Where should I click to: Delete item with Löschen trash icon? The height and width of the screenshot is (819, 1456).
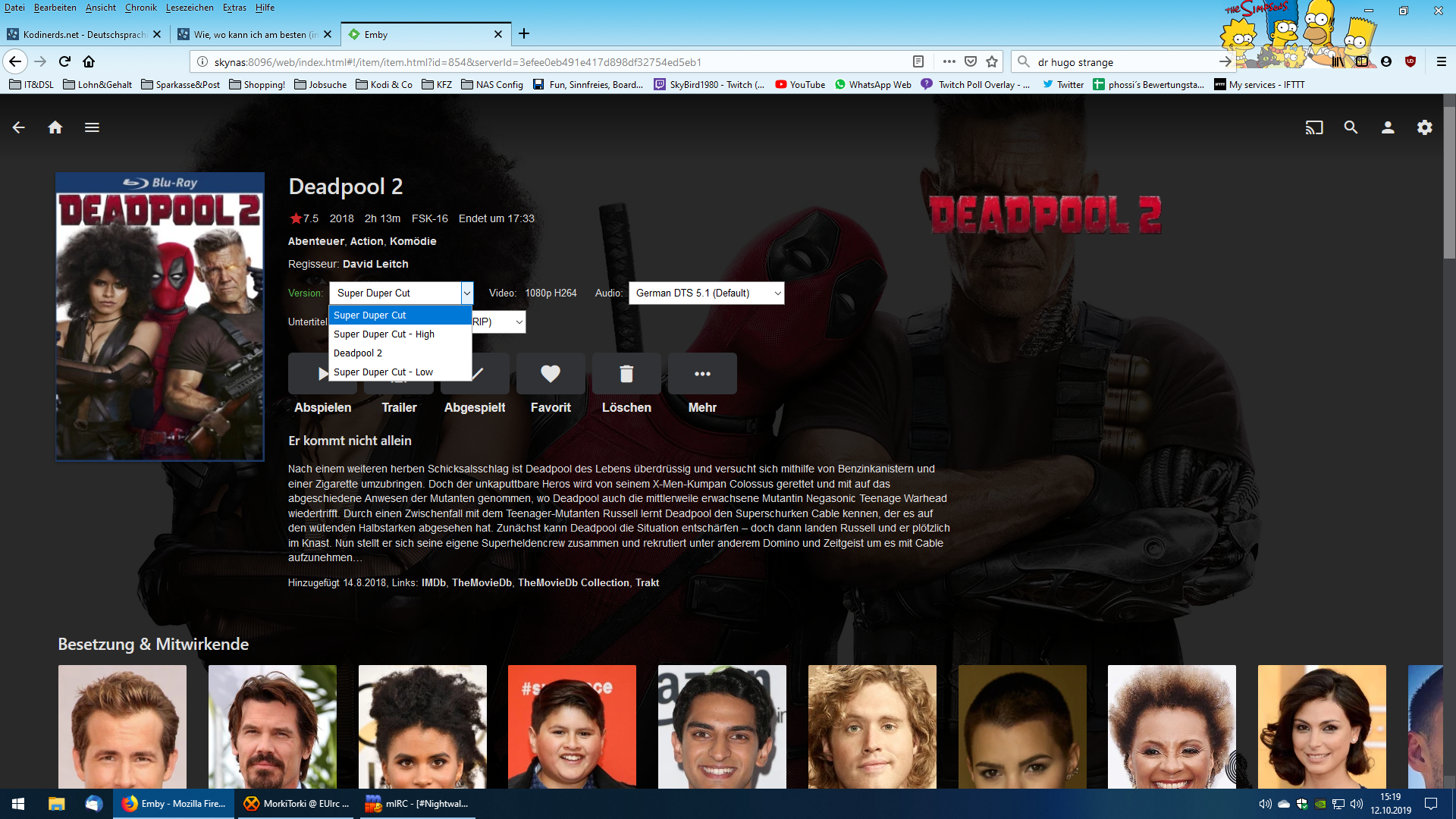(x=626, y=373)
